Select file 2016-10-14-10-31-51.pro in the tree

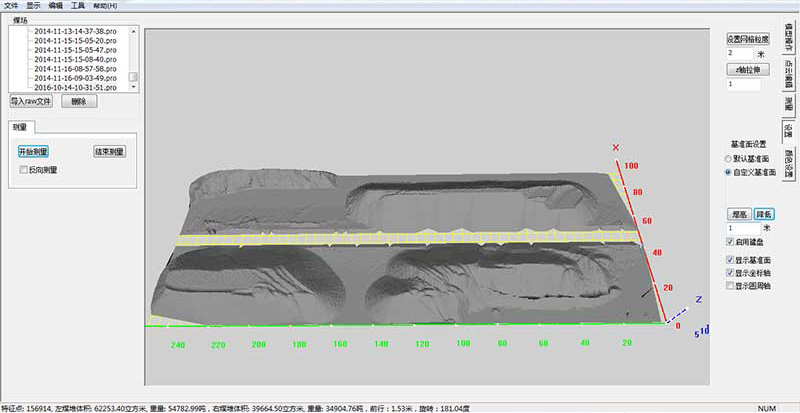pos(77,87)
